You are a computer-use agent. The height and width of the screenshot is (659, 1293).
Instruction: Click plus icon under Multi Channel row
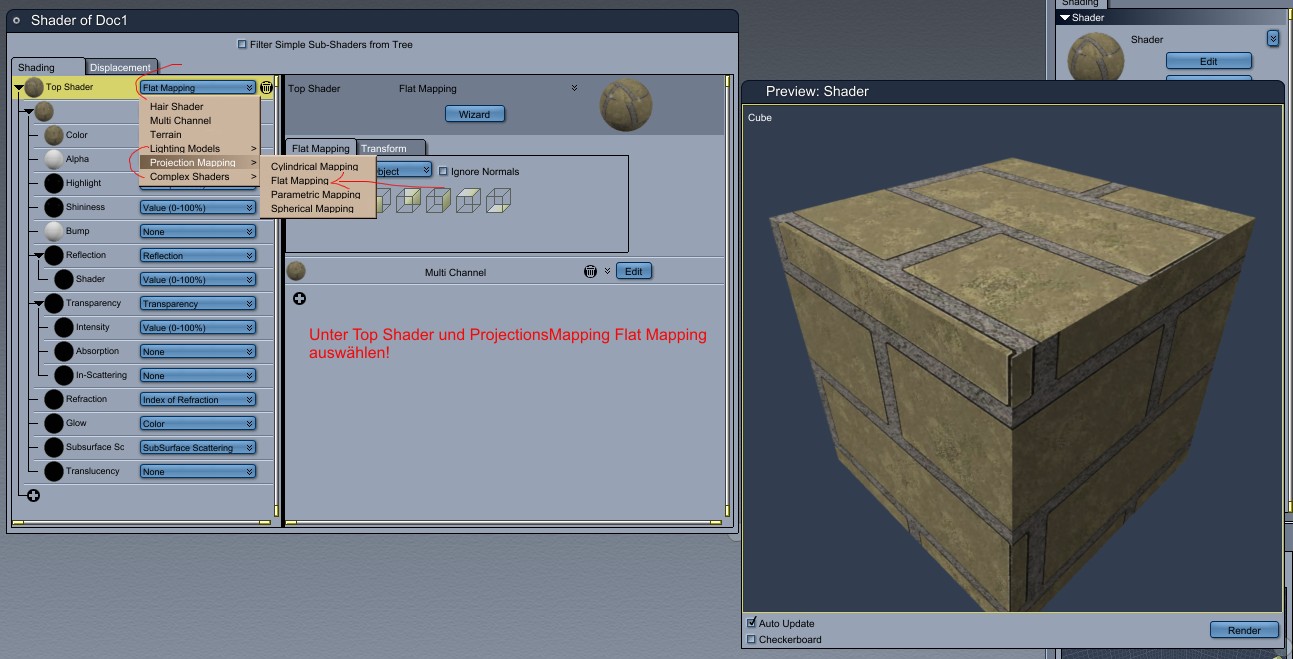tap(298, 298)
